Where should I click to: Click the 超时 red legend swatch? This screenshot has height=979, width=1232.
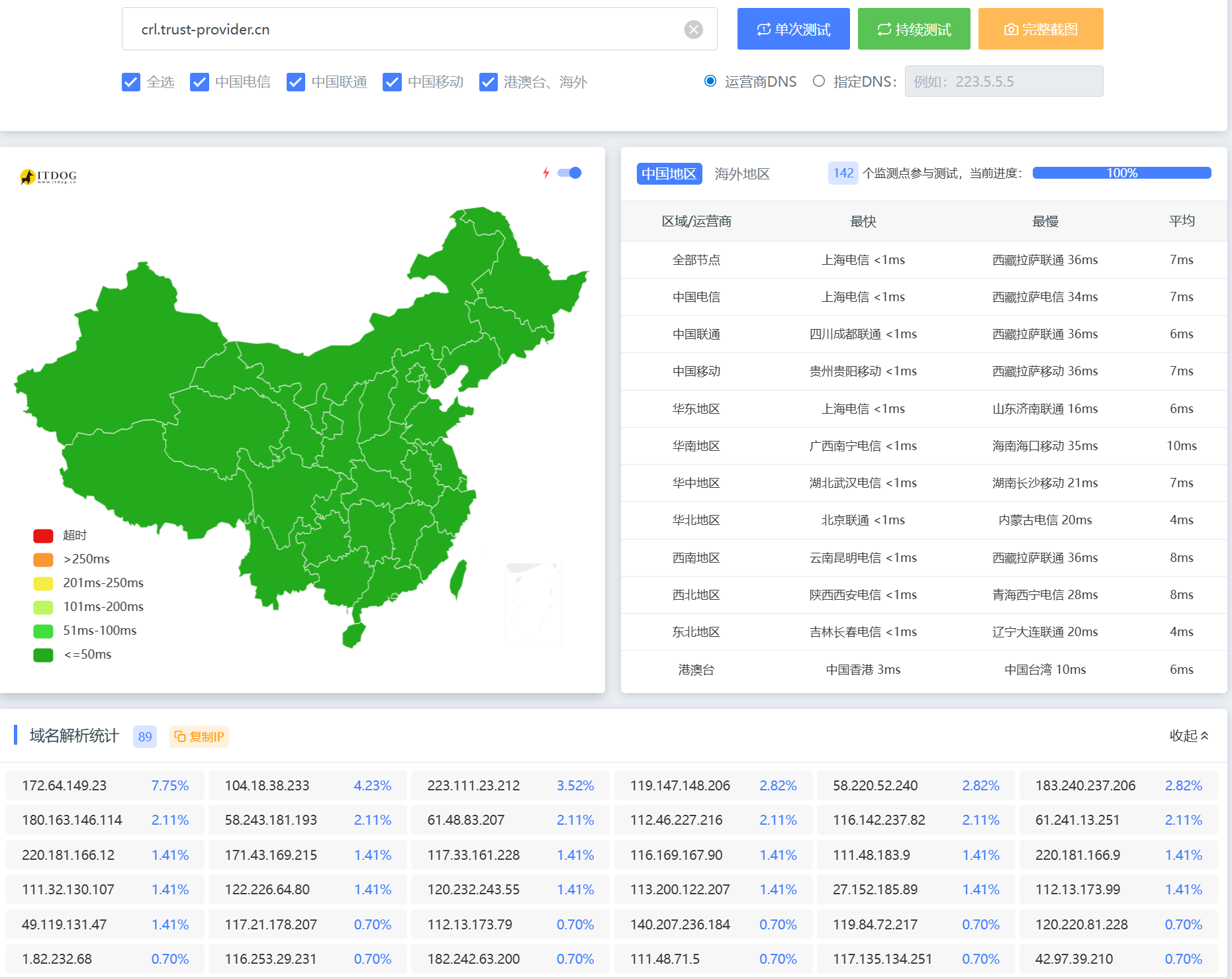[43, 536]
